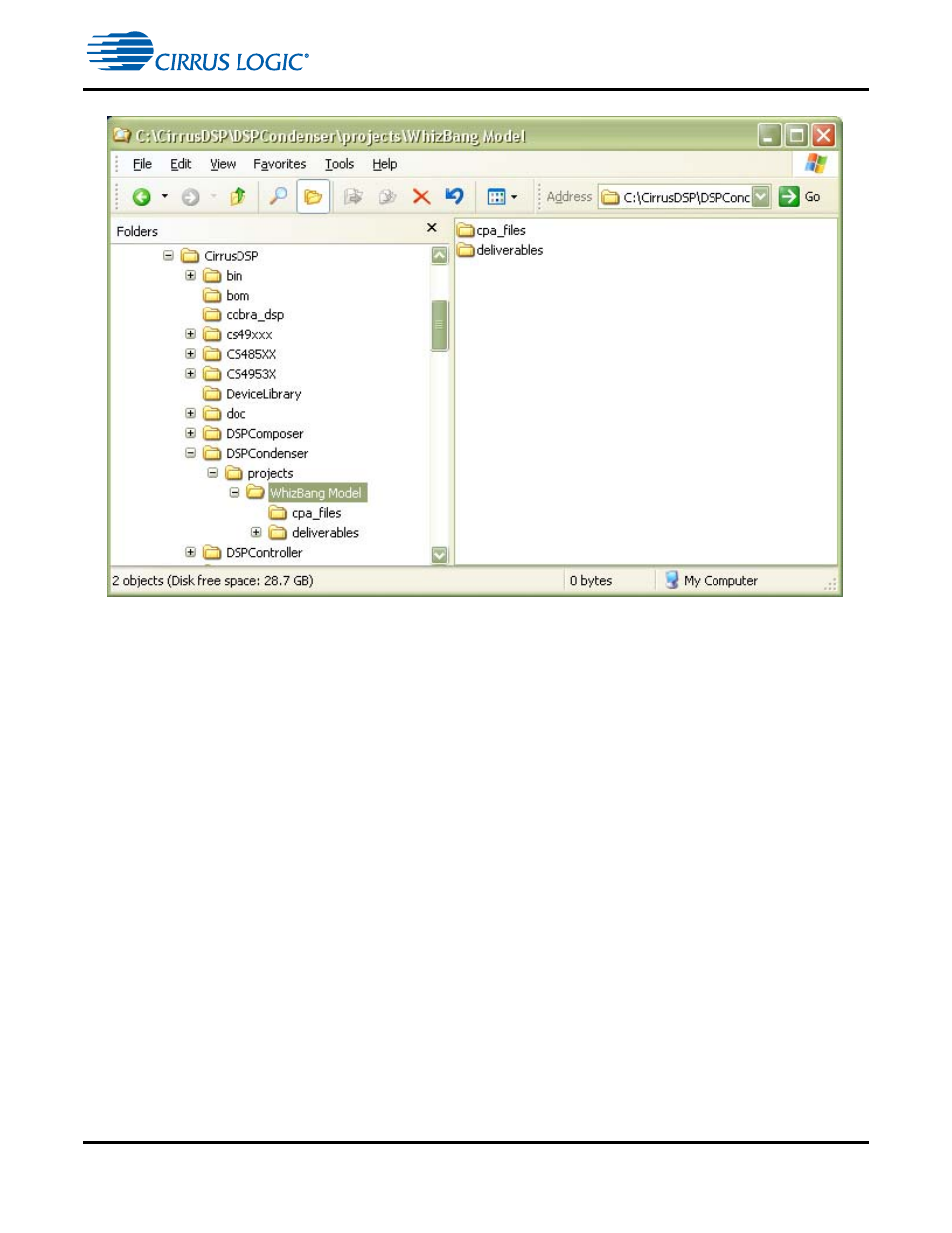Viewport: 952px width, 1233px height.
Task: Delete using the red X icon
Action: (x=421, y=197)
